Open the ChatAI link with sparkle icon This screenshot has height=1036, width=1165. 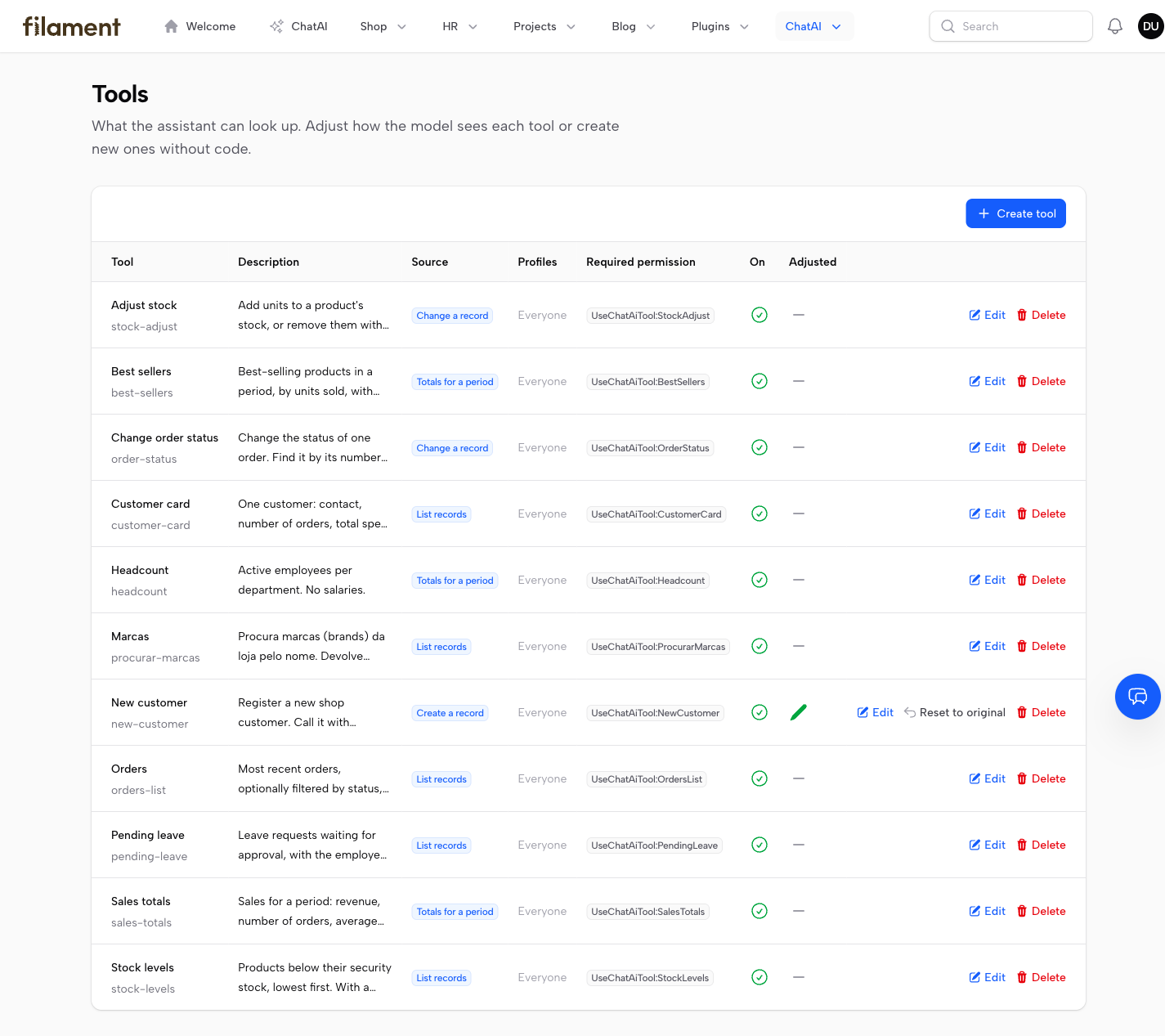[x=298, y=26]
